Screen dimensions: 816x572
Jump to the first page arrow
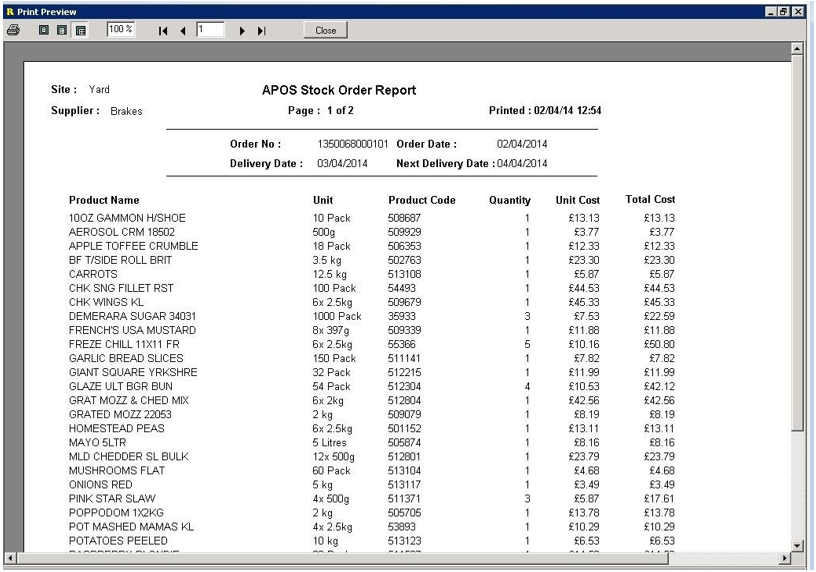164,31
